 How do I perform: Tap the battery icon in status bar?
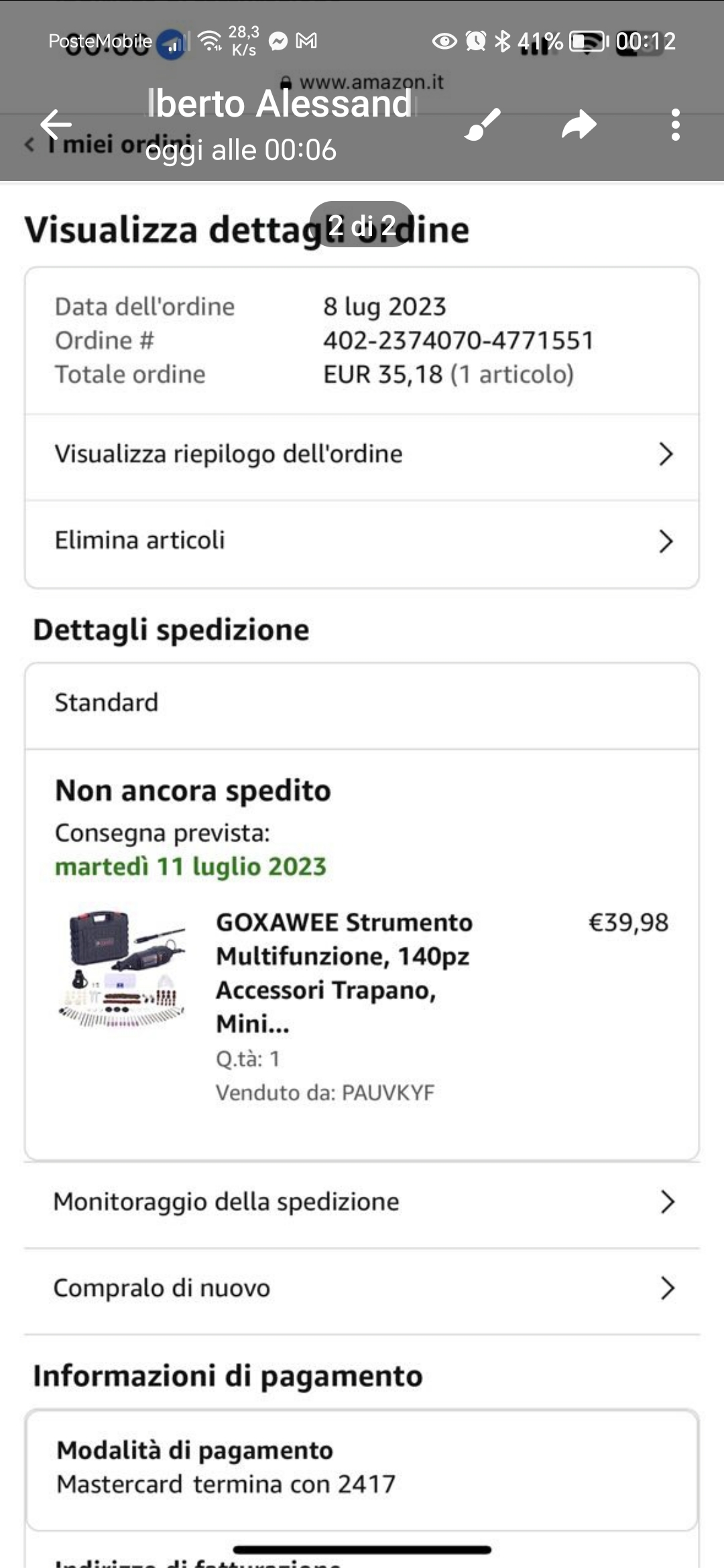click(587, 42)
